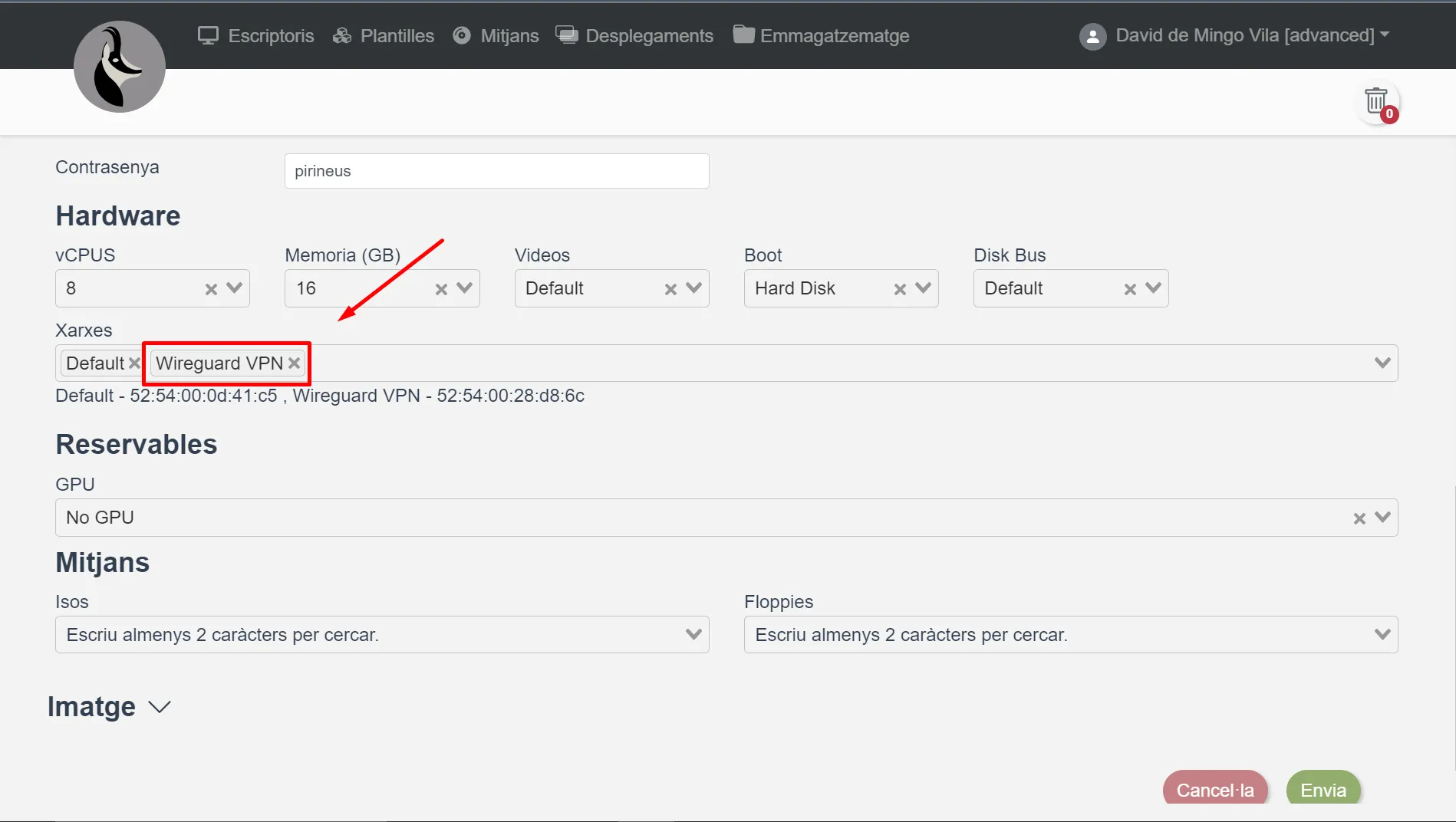1456x822 pixels.
Task: Open the vCPUS dropdown
Action: (x=235, y=288)
